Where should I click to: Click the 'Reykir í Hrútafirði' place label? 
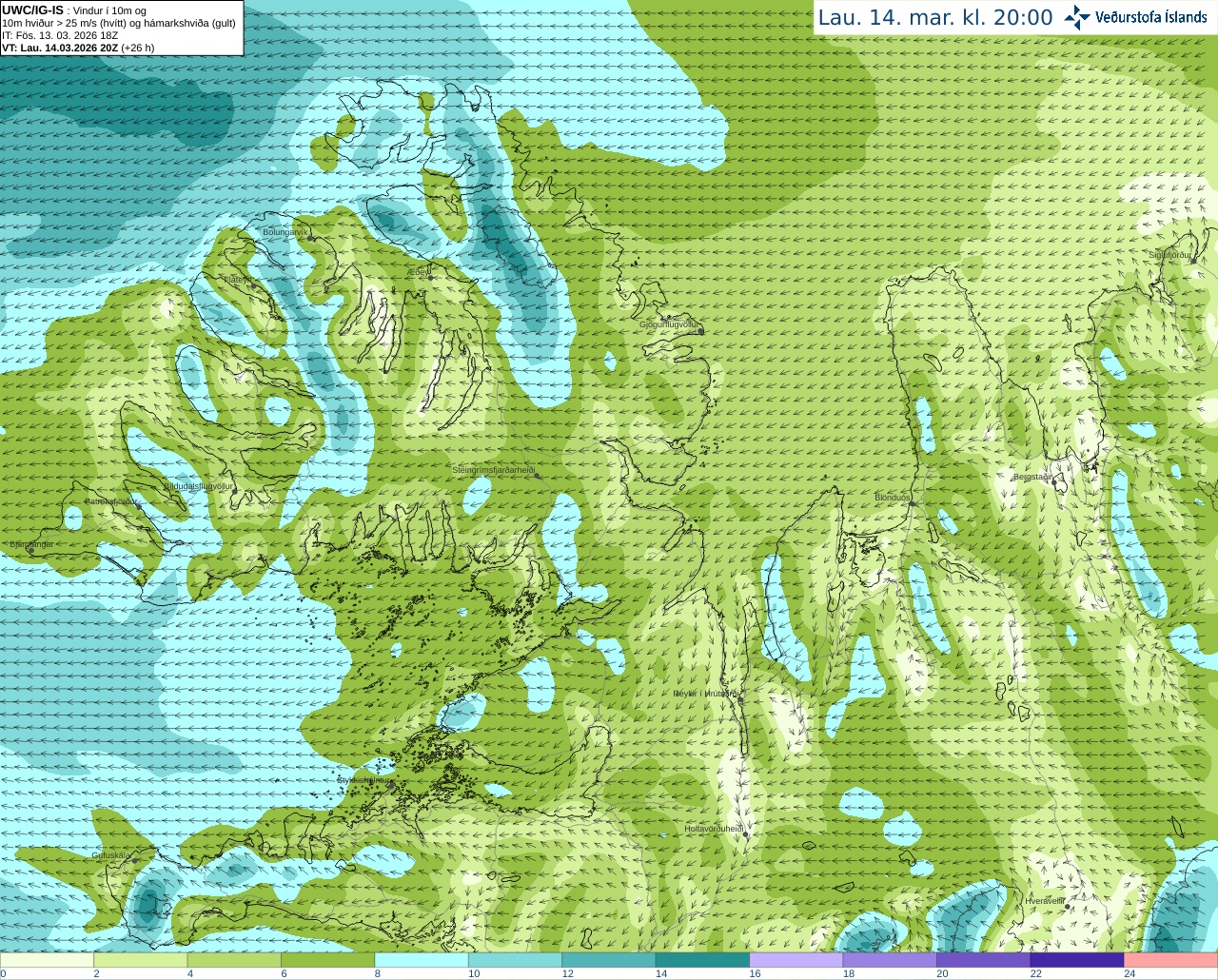pos(705,694)
